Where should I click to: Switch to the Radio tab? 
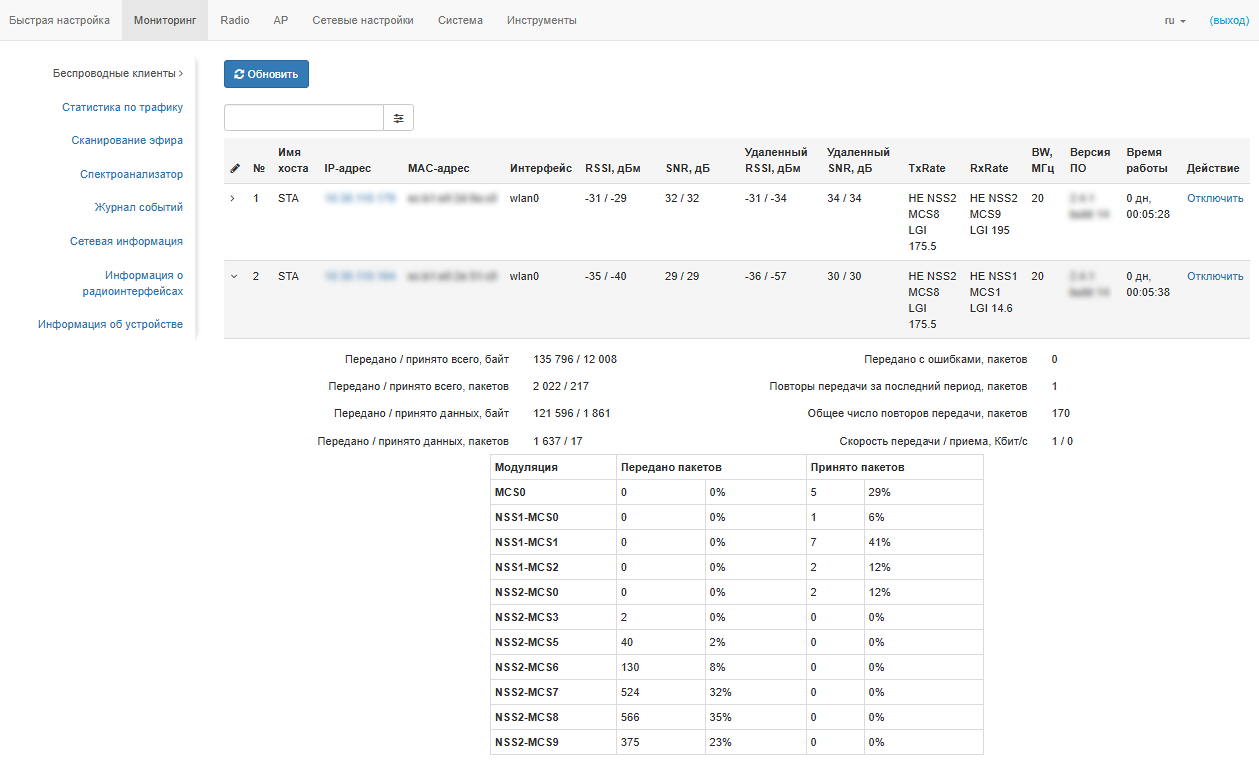(235, 20)
